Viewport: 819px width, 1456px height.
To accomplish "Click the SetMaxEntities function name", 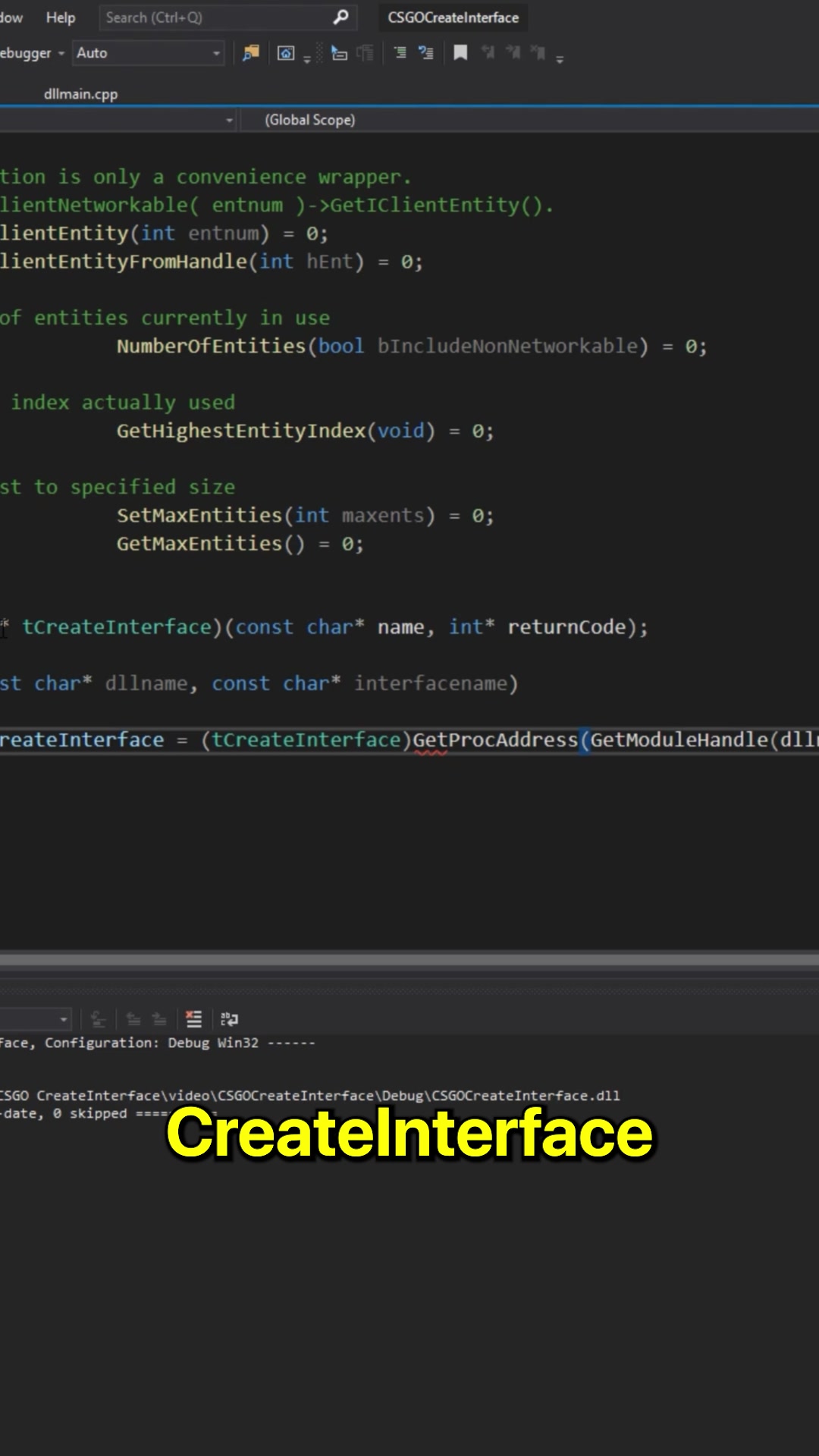I will click(199, 515).
